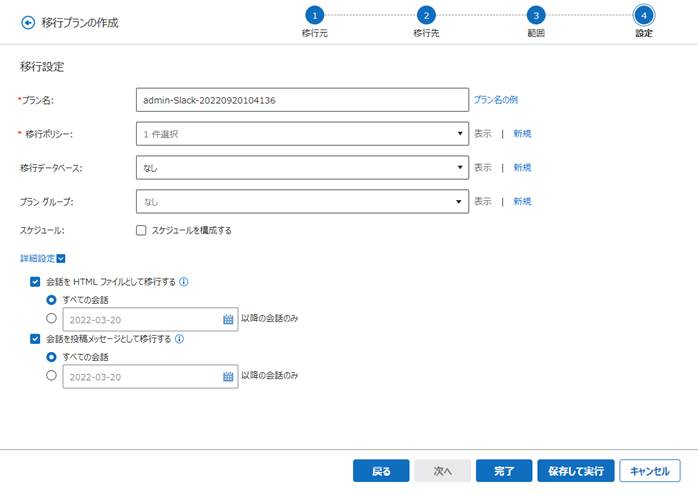Go to step 3 範囲 circle
The width and height of the screenshot is (698, 494).
coord(536,16)
